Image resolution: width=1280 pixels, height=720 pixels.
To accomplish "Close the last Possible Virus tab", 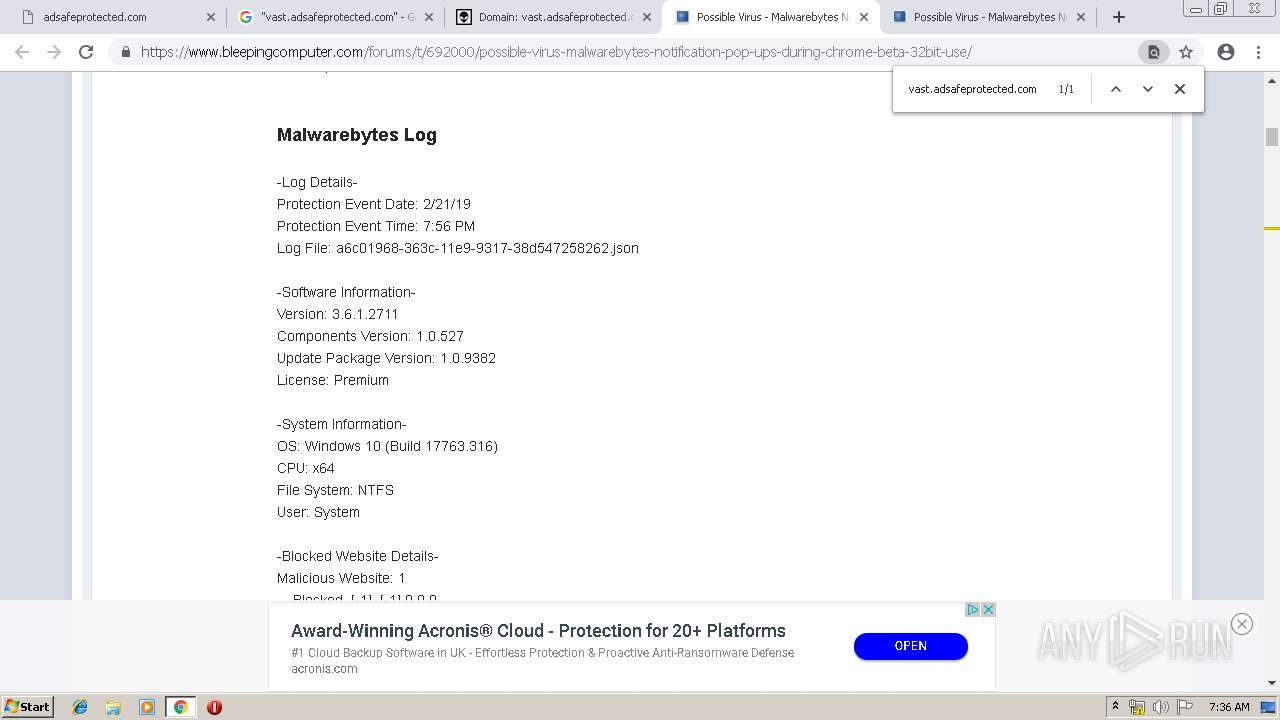I will pos(1081,17).
